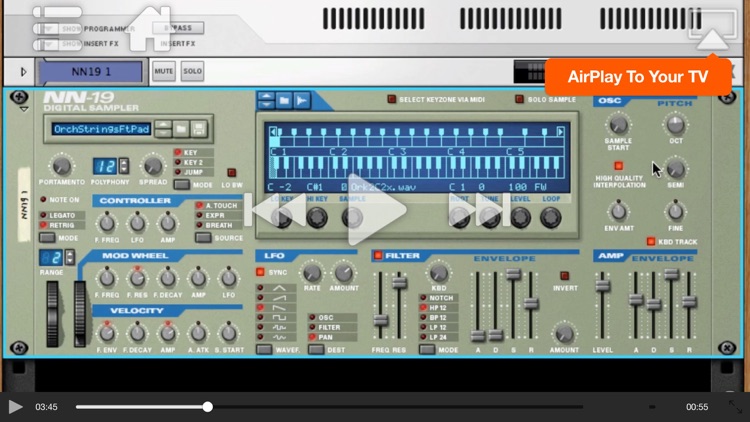Adjust pitch bend RANGE stepper

[70, 257]
